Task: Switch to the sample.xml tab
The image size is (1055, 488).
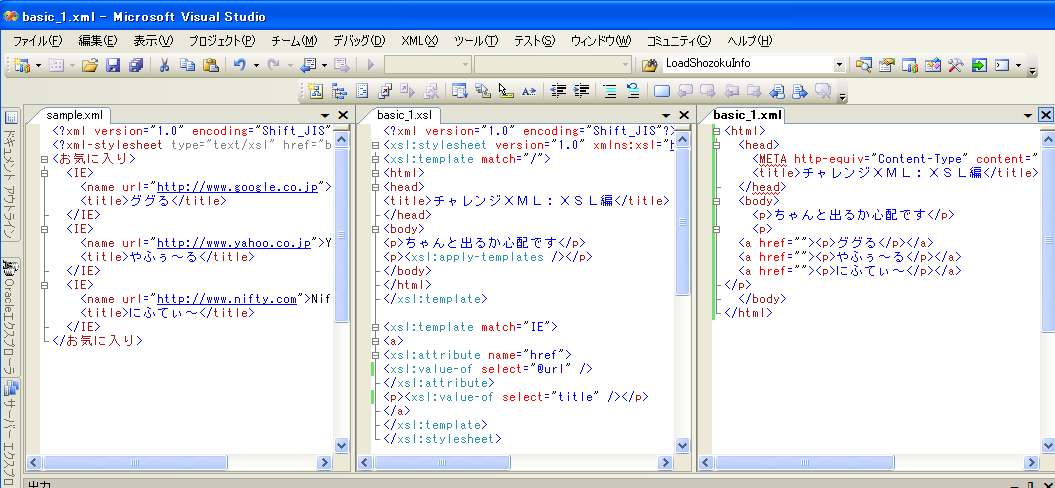Action: click(x=74, y=115)
